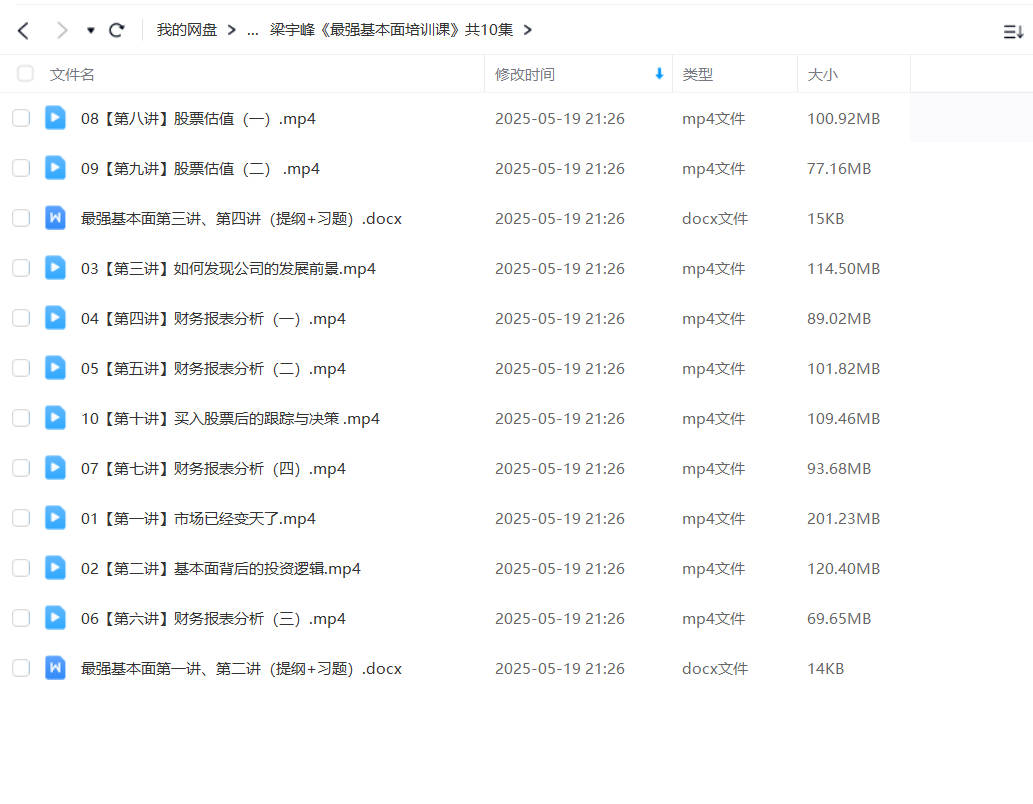Viewport: 1033px width, 804px height.
Task: Click the 100.92MB size value
Action: pyautogui.click(x=843, y=119)
